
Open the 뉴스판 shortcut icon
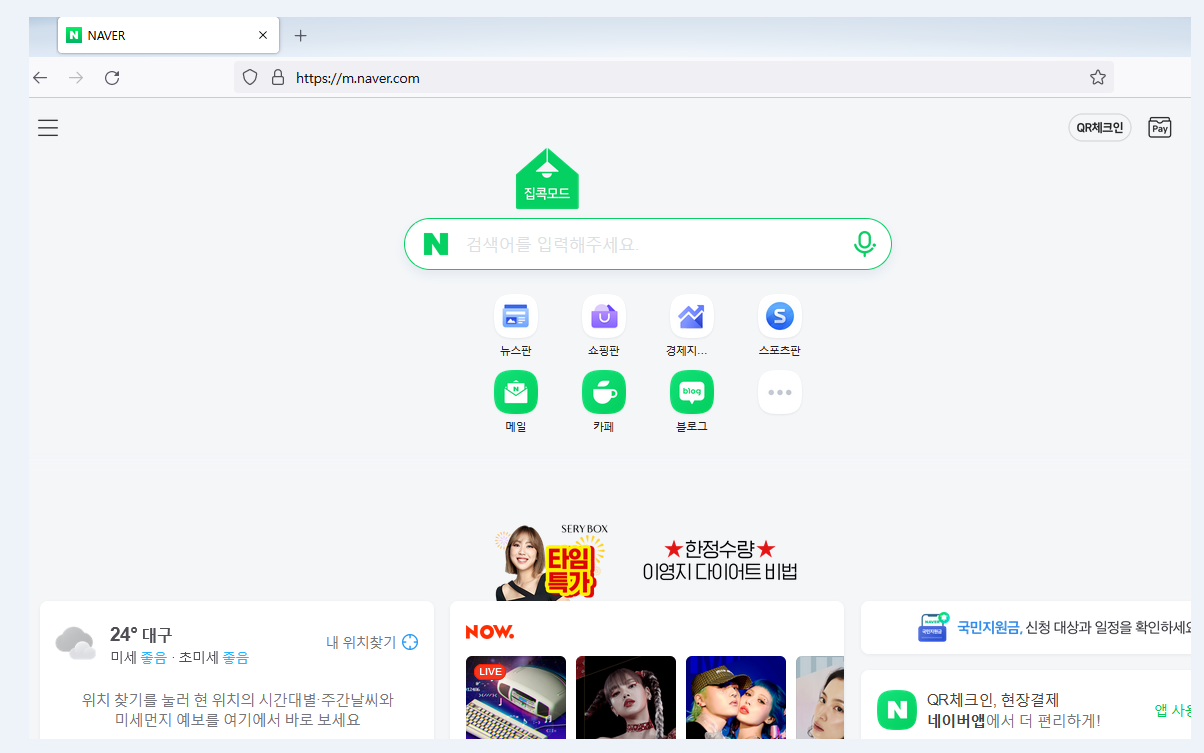coord(516,316)
